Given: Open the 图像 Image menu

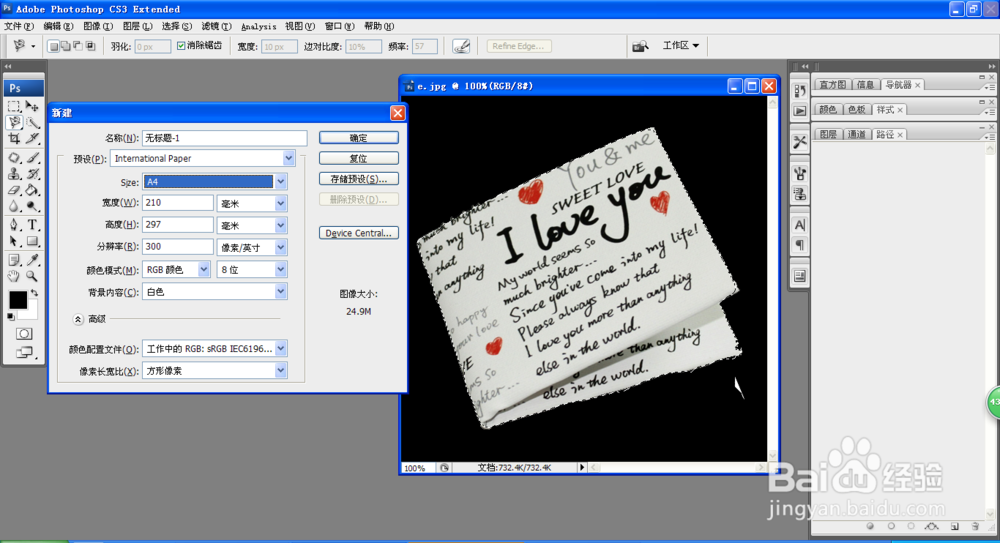Looking at the screenshot, I should 98,26.
